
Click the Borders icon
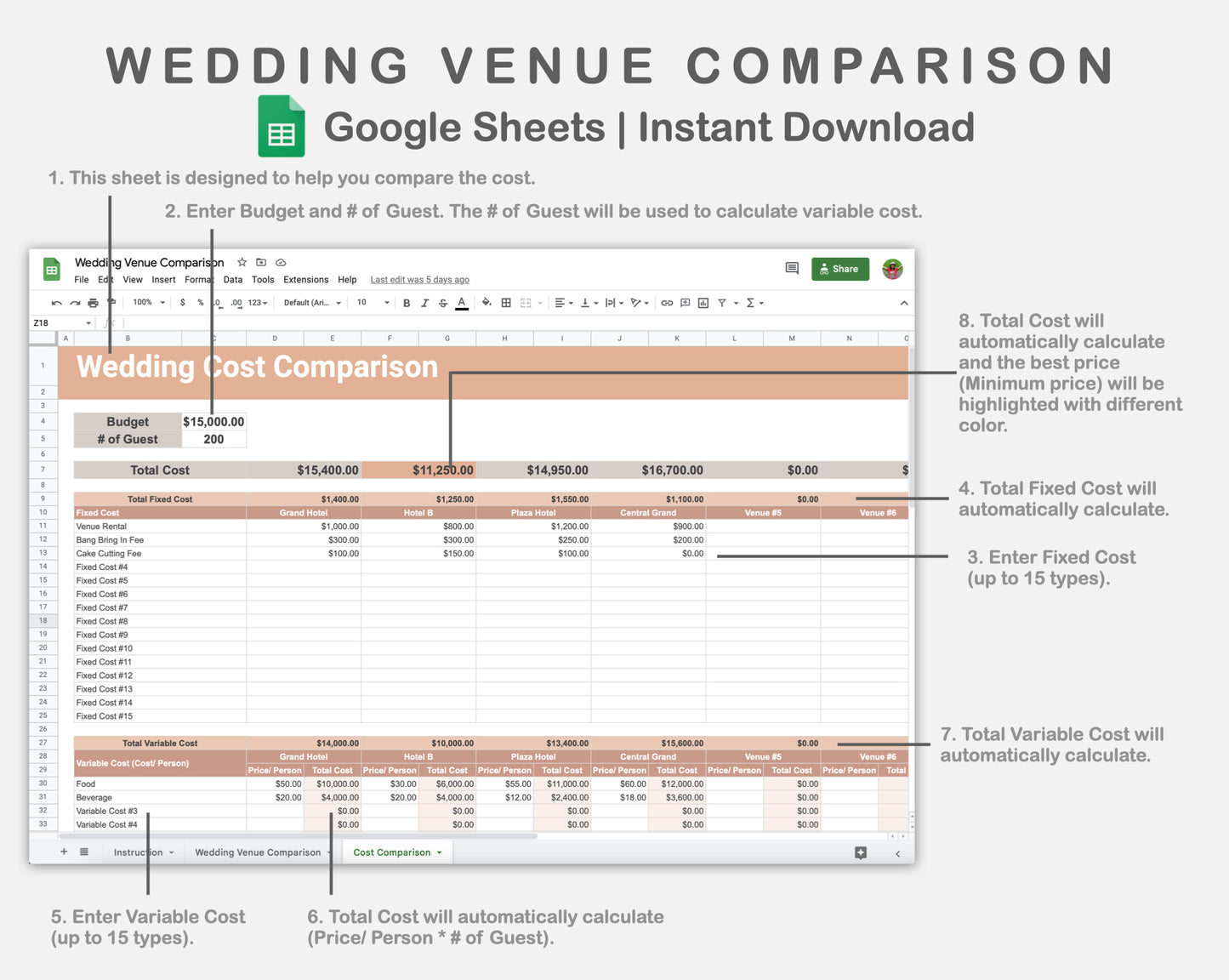pos(506,303)
